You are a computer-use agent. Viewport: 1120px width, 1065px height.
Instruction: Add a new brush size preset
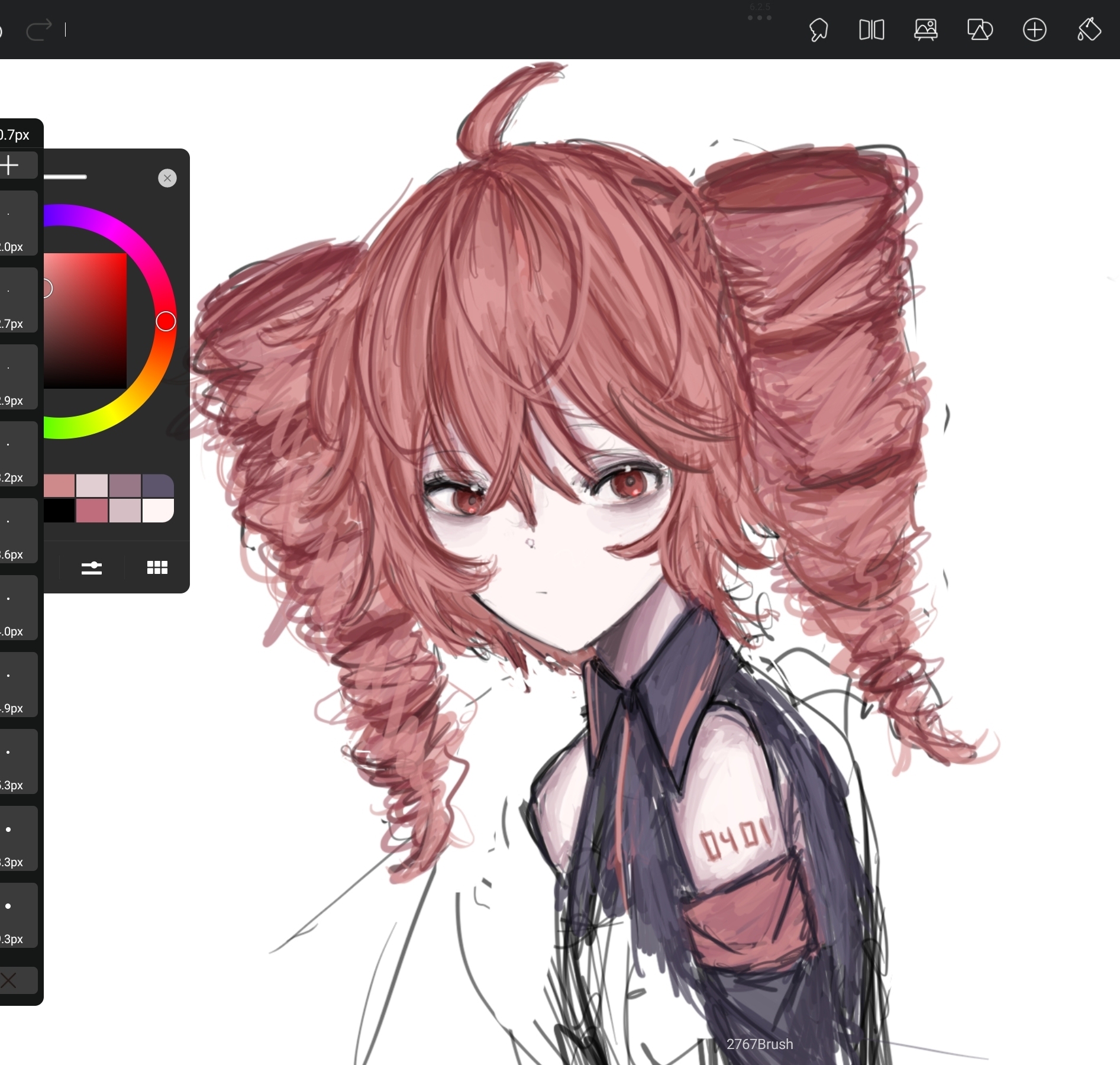point(11,165)
